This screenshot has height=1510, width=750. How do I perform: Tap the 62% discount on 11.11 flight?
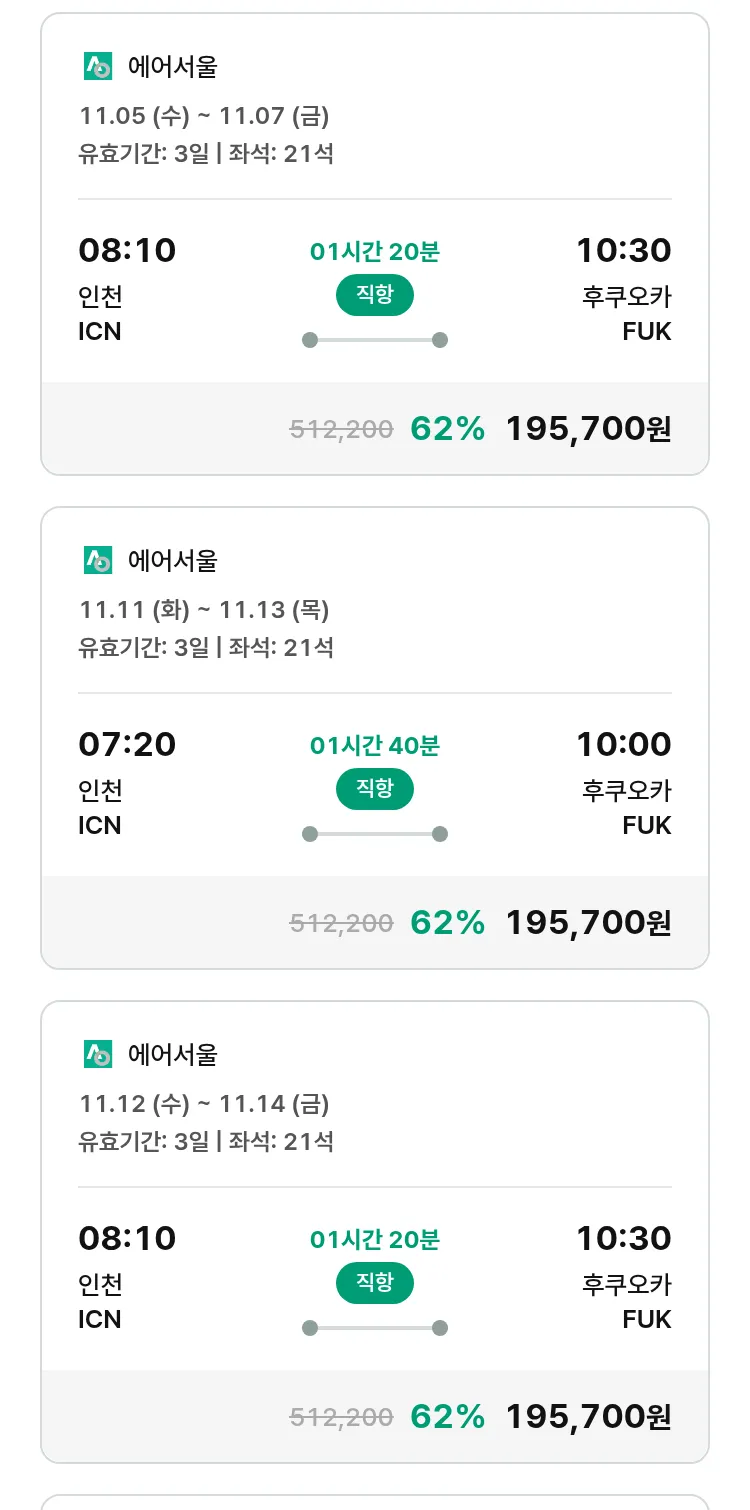(x=447, y=923)
